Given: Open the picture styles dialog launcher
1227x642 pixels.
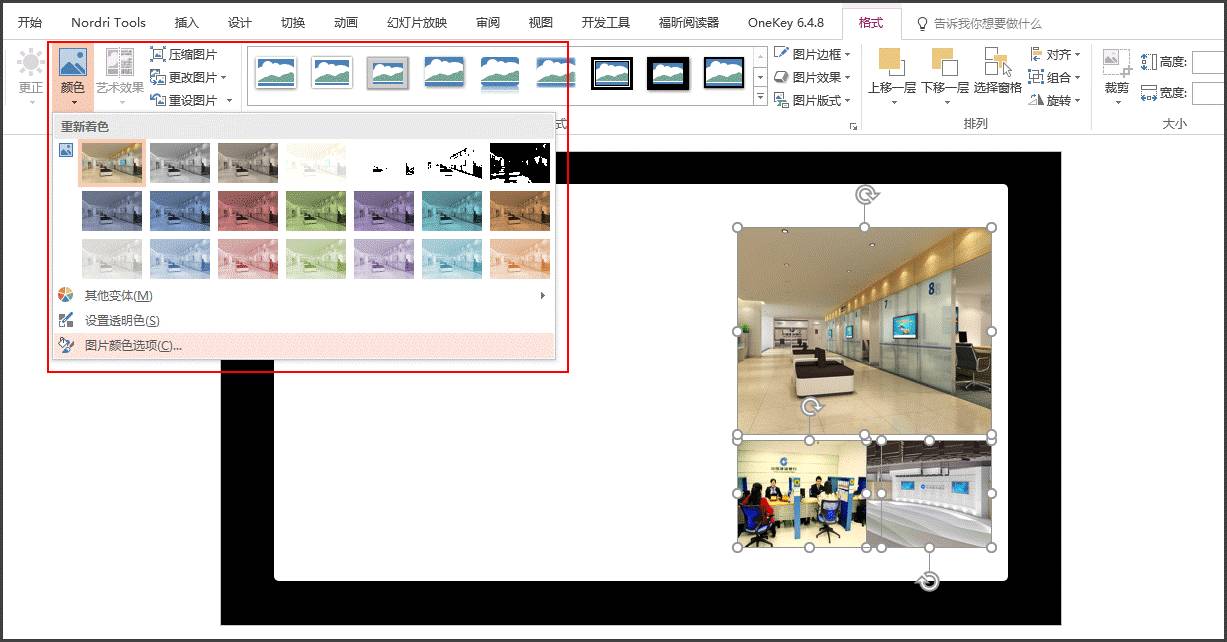Looking at the screenshot, I should [x=853, y=126].
